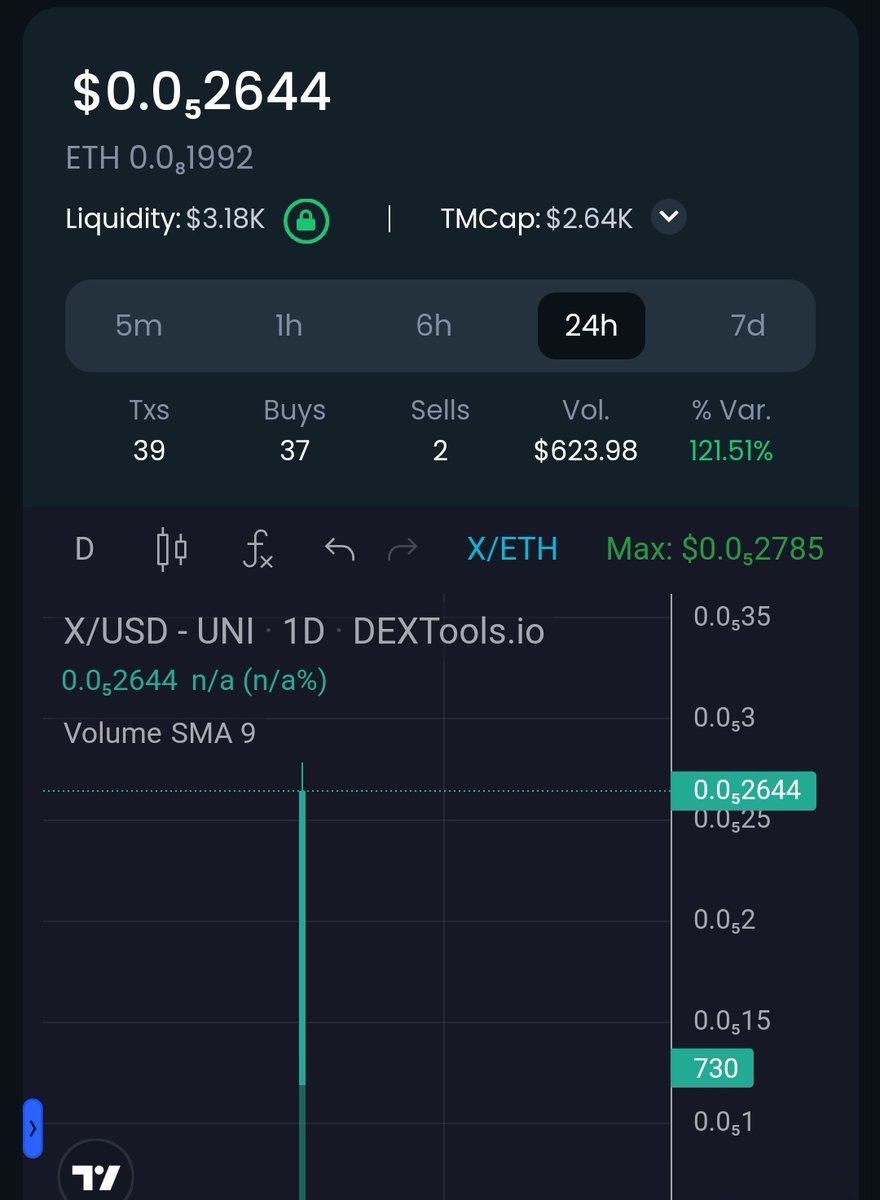
Task: Click the 0.0₅15 price axis label
Action: 732,1021
